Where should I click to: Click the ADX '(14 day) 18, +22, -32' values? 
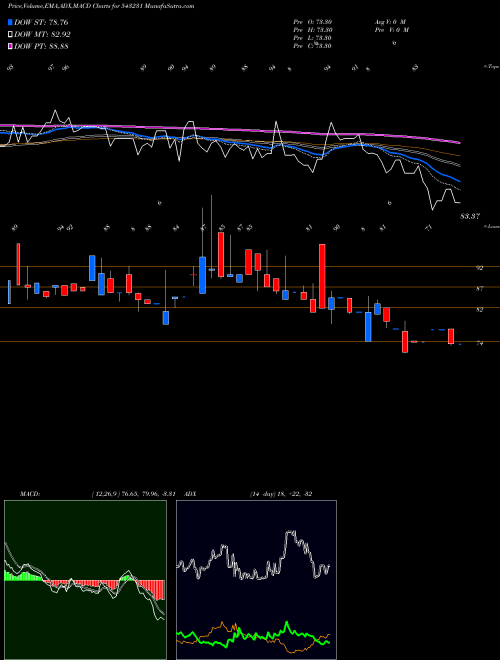(281, 494)
